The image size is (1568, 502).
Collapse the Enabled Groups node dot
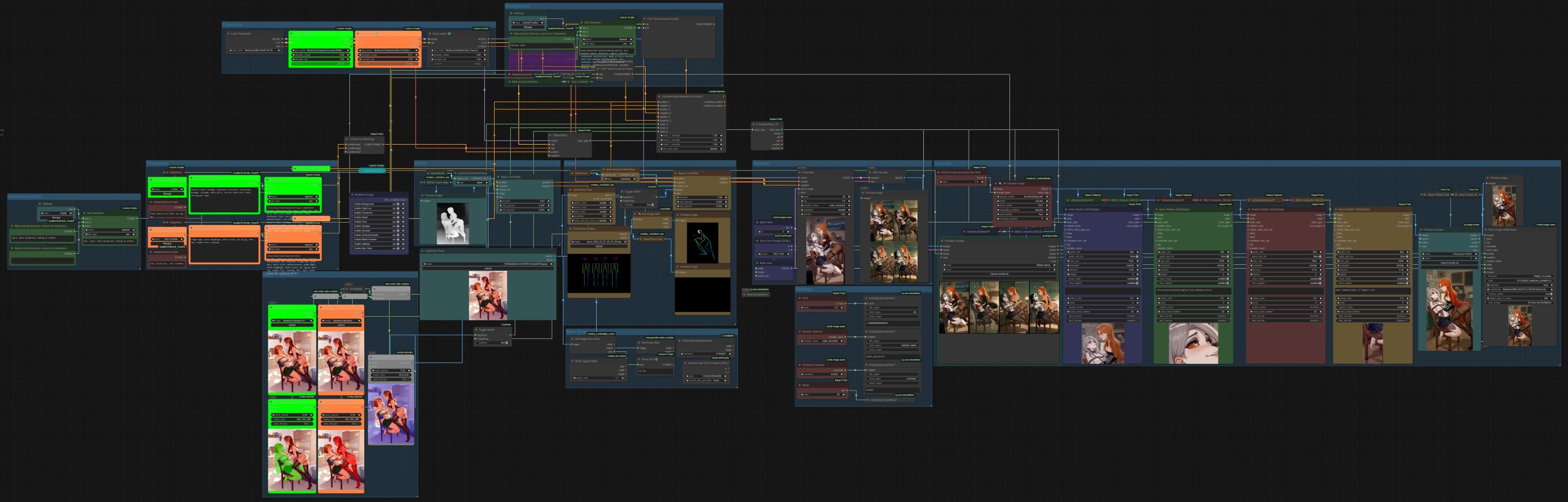(x=352, y=195)
